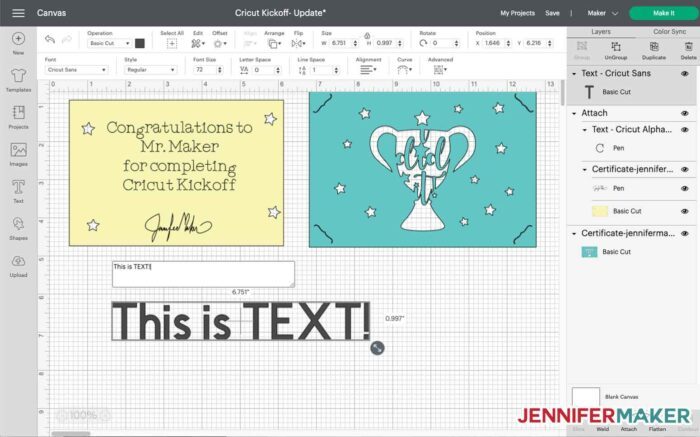The height and width of the screenshot is (437, 700).
Task: Open the Advanced text options
Action: click(440, 70)
